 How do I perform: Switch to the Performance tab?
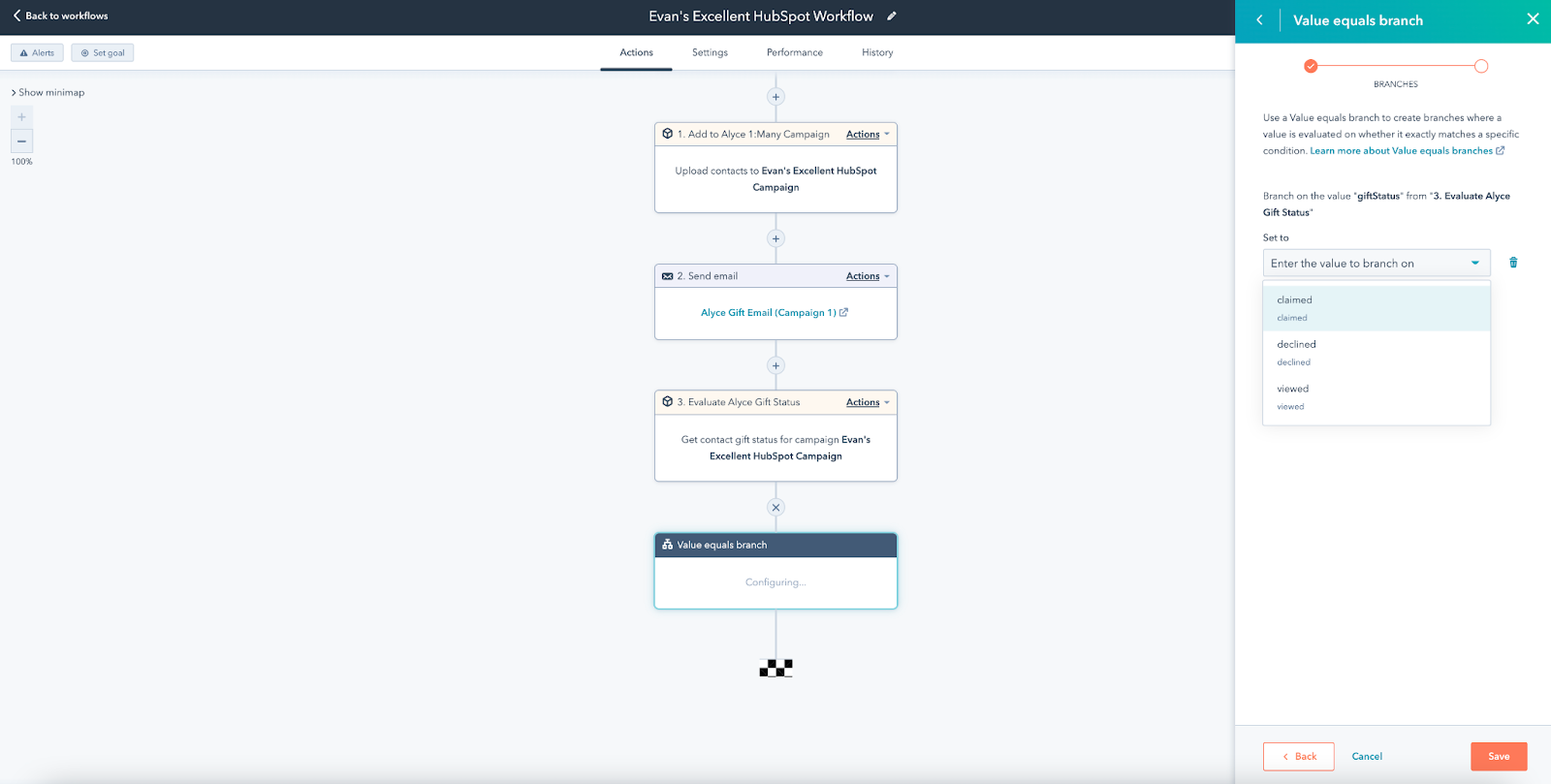(x=795, y=52)
